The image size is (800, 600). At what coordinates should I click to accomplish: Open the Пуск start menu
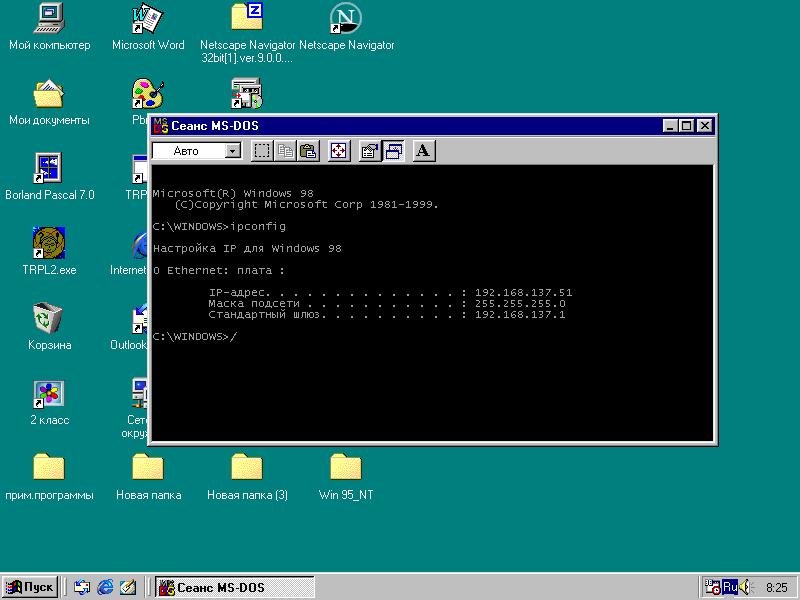click(30, 587)
